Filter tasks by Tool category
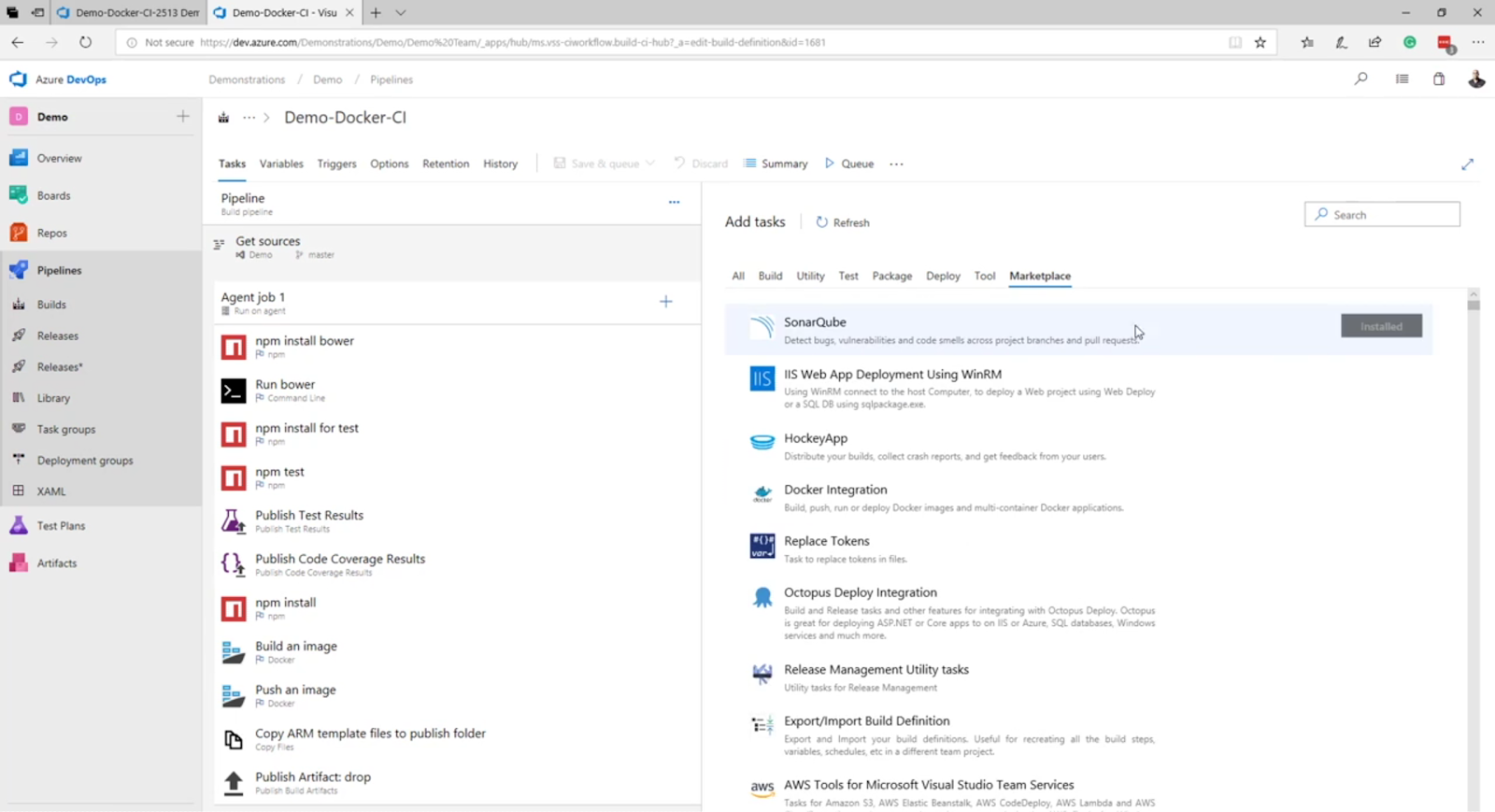 click(x=985, y=276)
